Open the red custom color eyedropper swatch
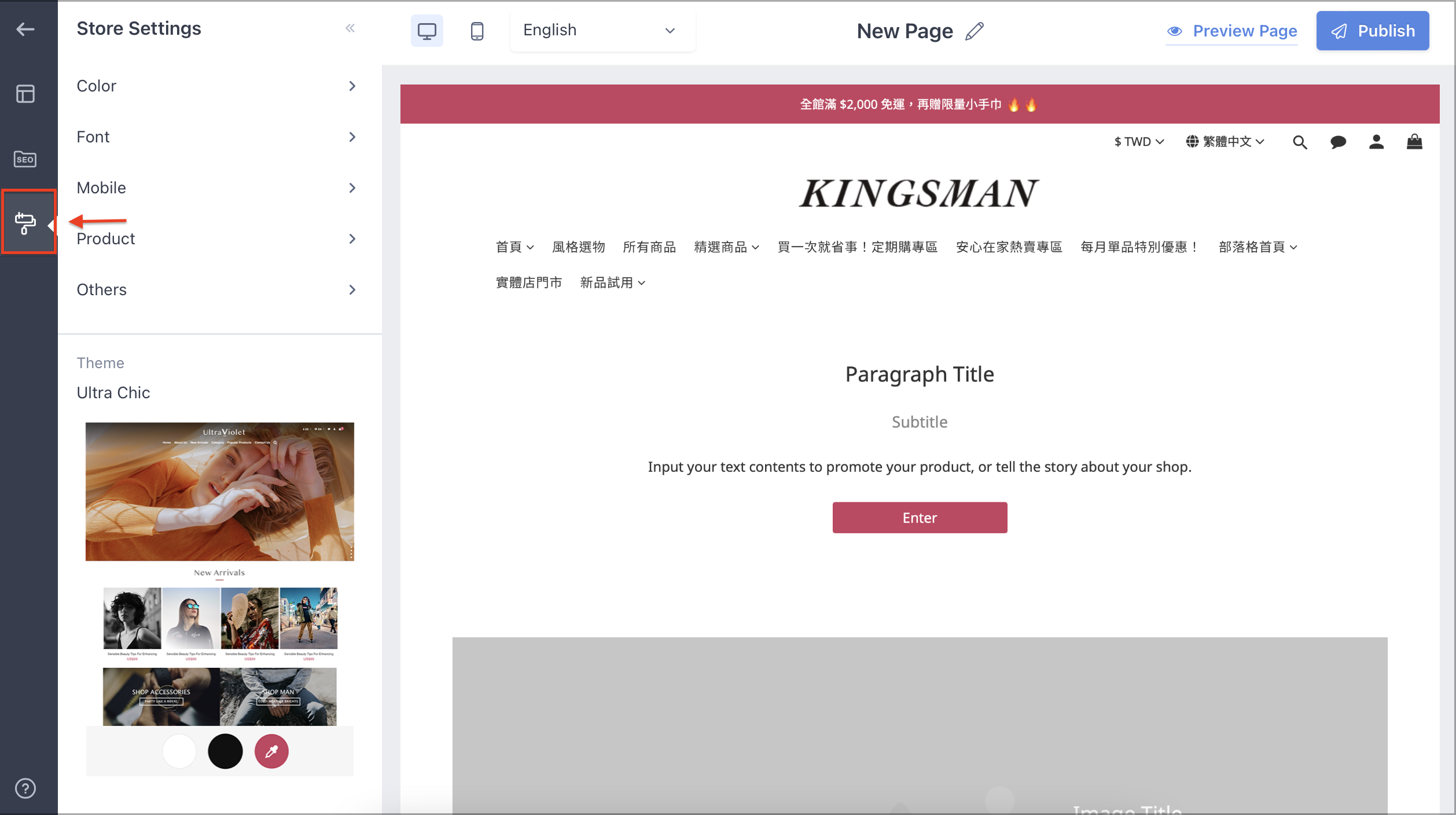Screen dimensions: 1456x815 click(271, 751)
